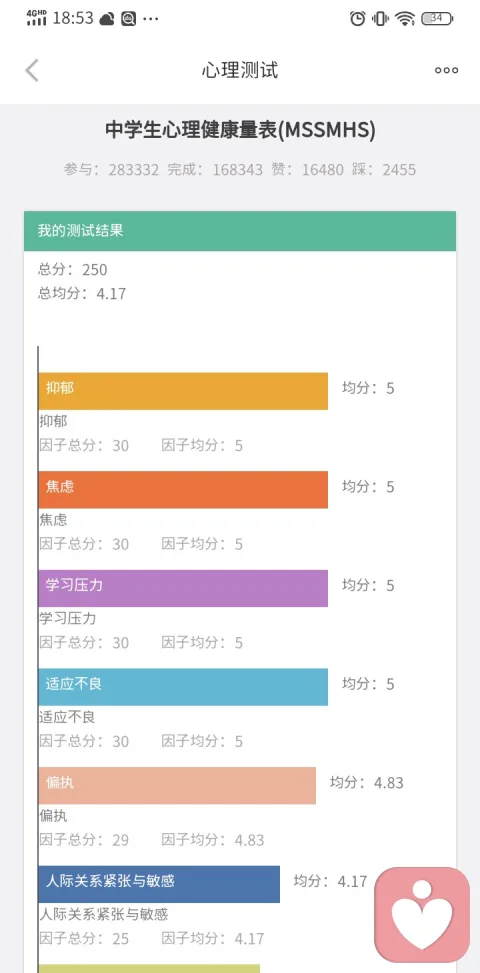Select the 焦虑 orange bar

pyautogui.click(x=183, y=490)
